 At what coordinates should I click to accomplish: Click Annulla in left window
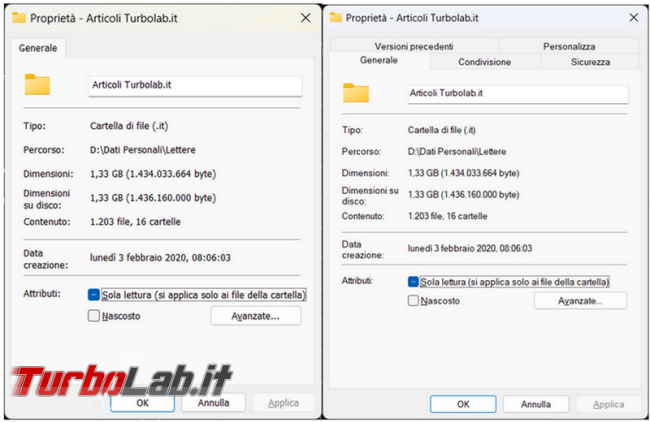[213, 403]
